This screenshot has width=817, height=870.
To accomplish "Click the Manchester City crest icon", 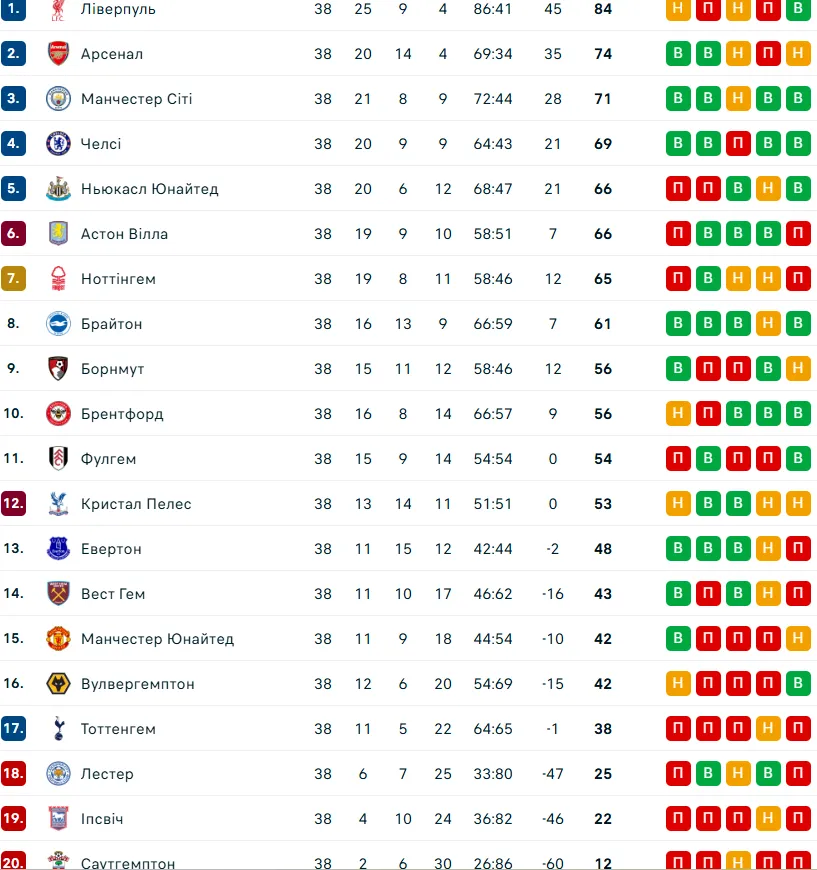I will click(x=58, y=99).
